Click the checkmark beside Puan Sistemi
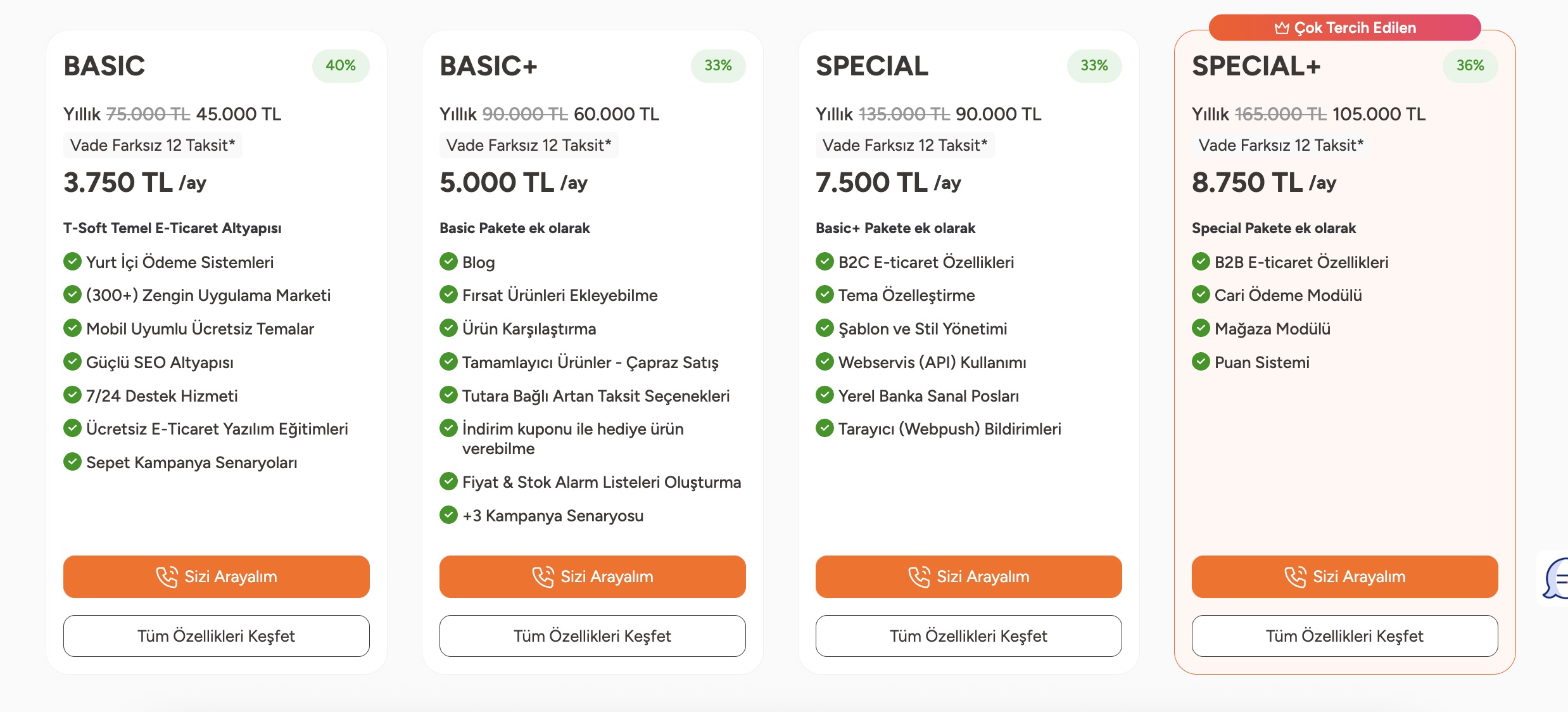 coord(1201,362)
